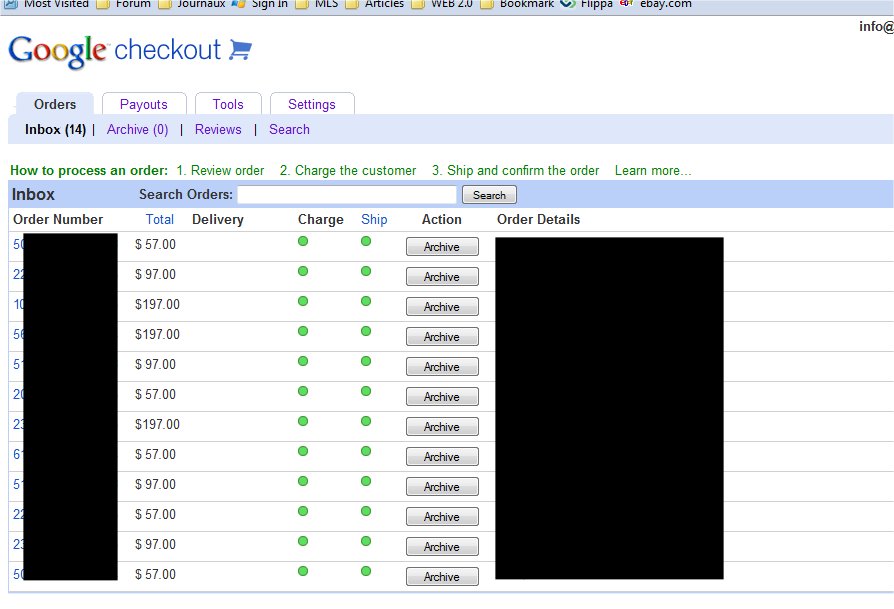Open the Bookmark folder in bookmarks bar
This screenshot has height=609, width=894.
(x=517, y=4)
